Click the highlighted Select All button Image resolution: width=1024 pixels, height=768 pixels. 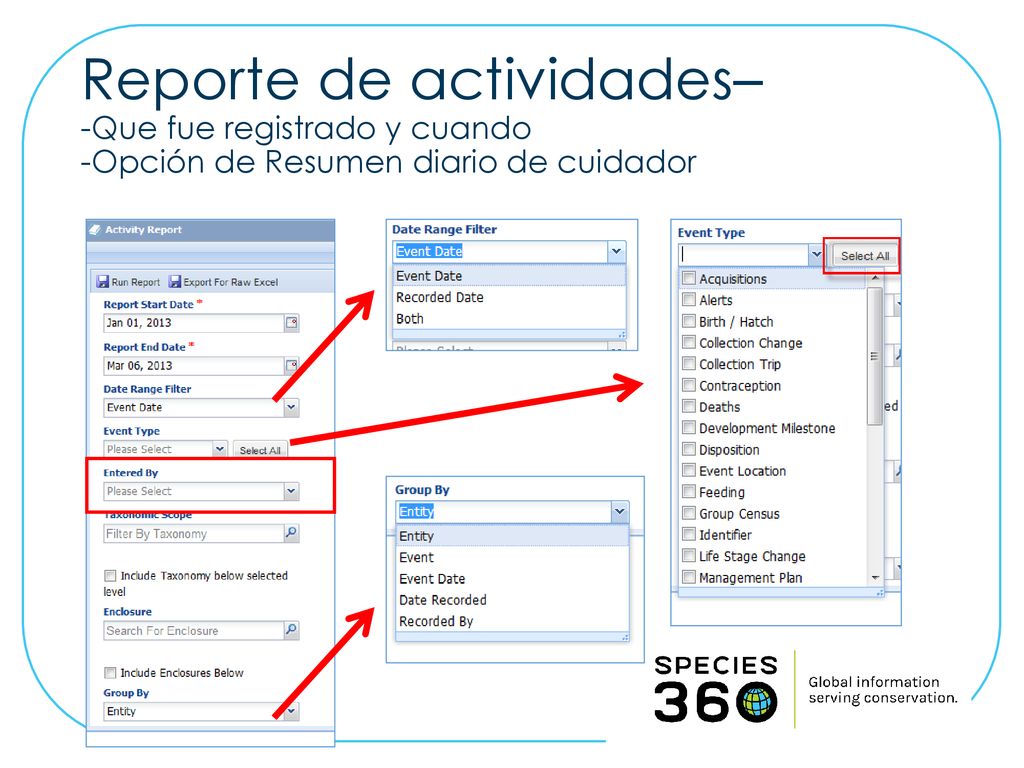point(865,256)
